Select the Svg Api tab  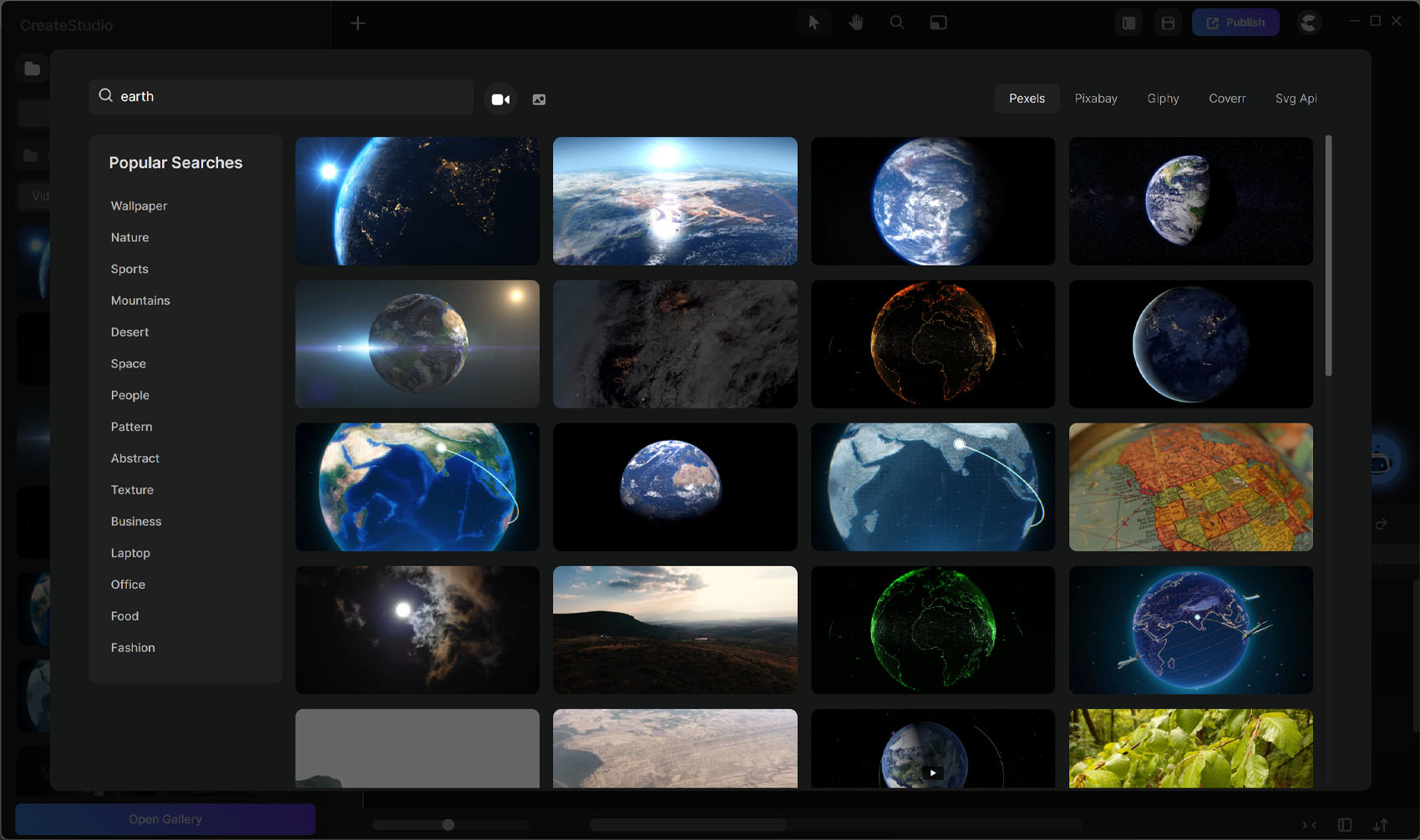pyautogui.click(x=1296, y=99)
